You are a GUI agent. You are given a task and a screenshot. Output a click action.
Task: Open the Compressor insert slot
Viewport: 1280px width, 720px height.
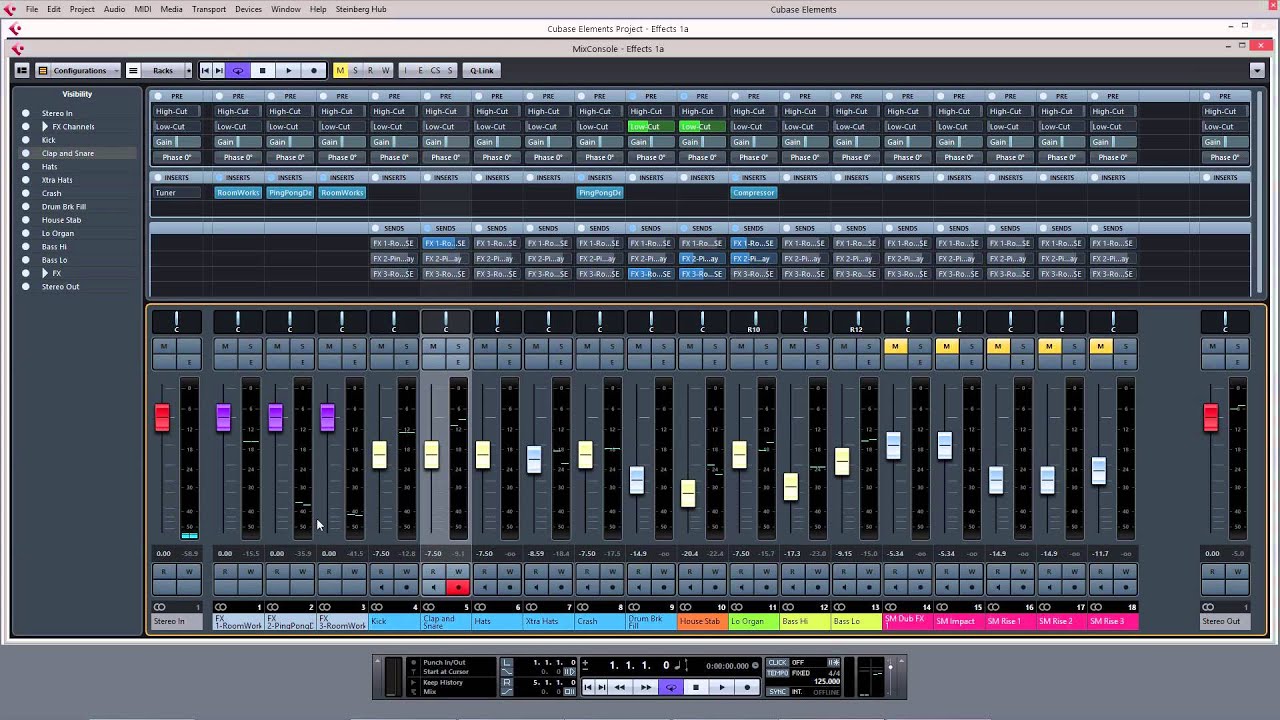click(754, 192)
